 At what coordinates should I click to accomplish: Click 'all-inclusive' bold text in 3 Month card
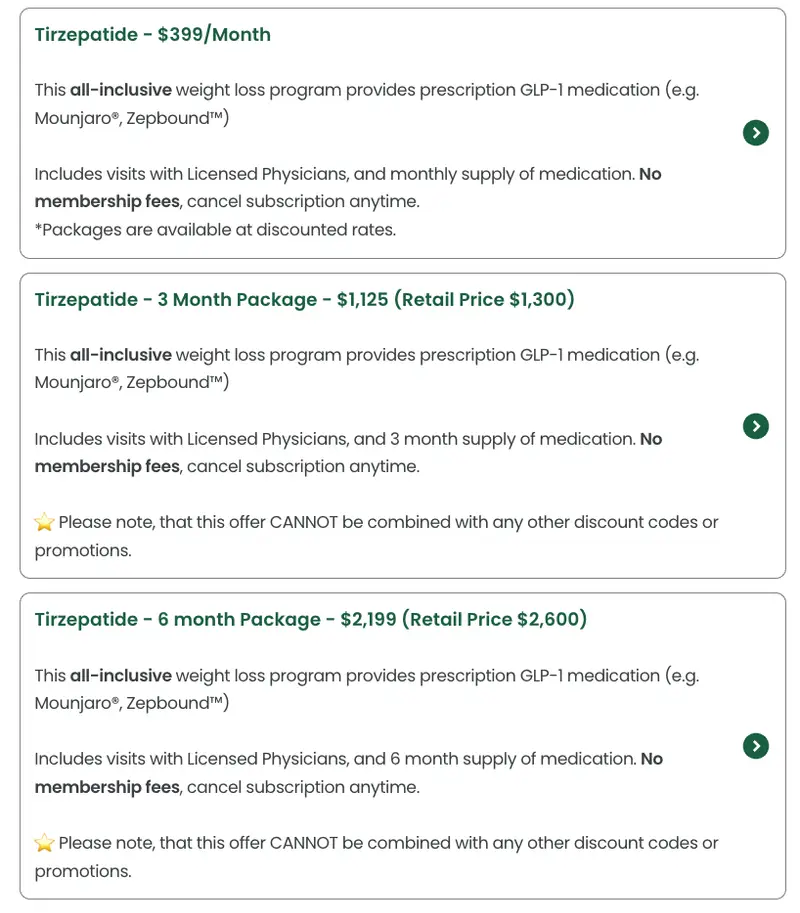120,355
